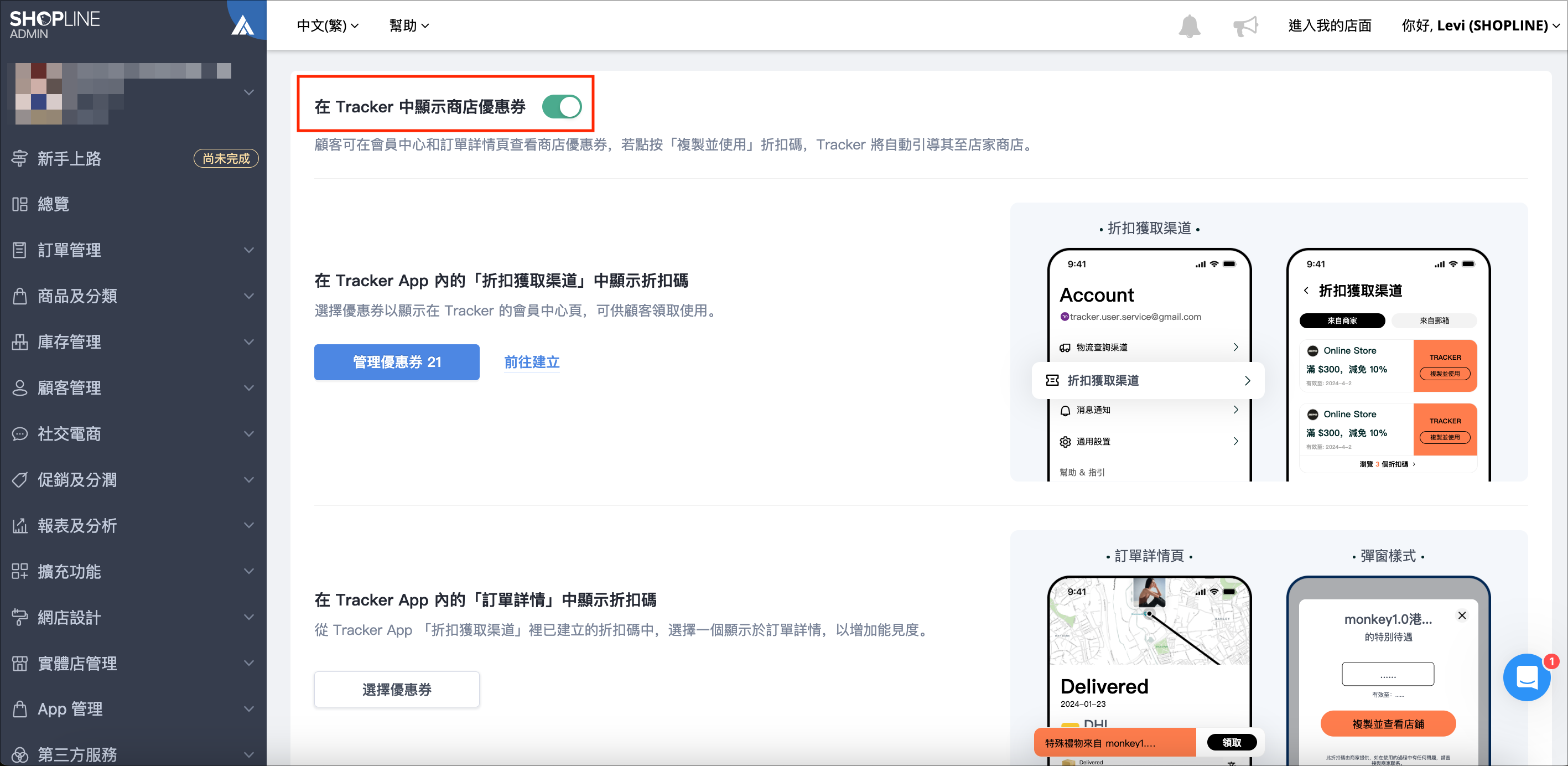
Task: Expand the 促銷及分潤 chevron
Action: pyautogui.click(x=248, y=480)
